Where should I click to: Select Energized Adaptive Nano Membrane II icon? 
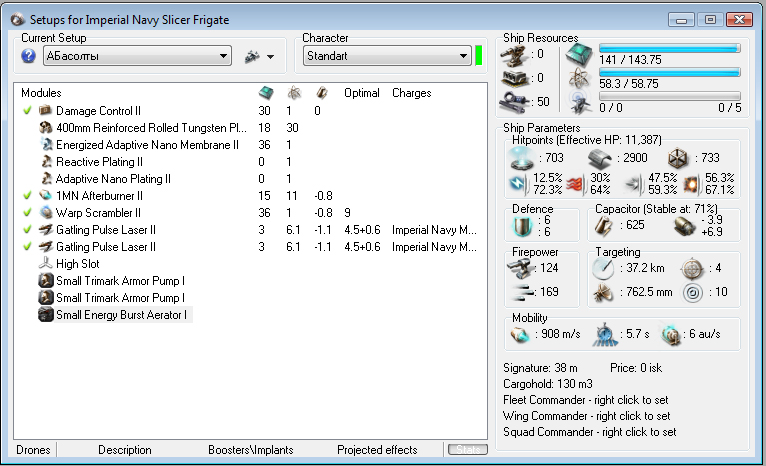pos(46,145)
